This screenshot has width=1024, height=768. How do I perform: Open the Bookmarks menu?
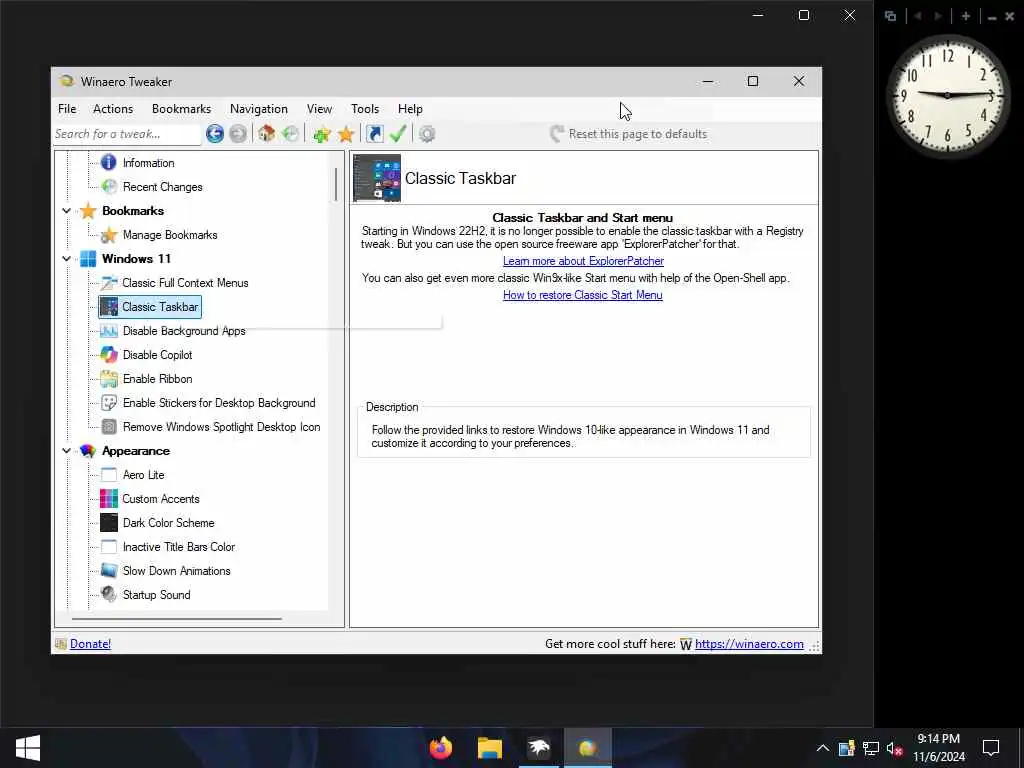pos(182,109)
